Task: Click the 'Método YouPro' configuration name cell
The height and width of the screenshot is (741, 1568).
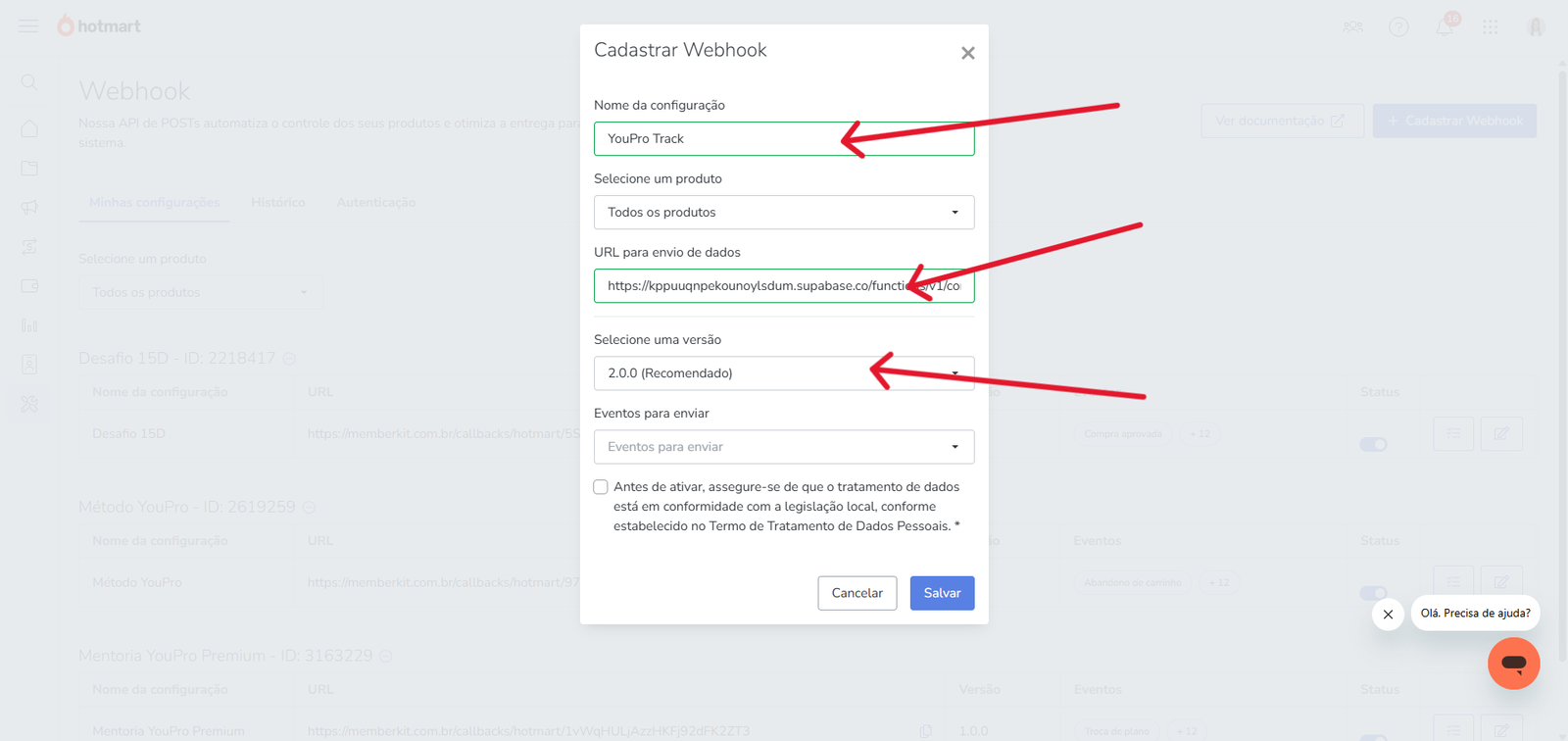Action: pyautogui.click(x=137, y=582)
